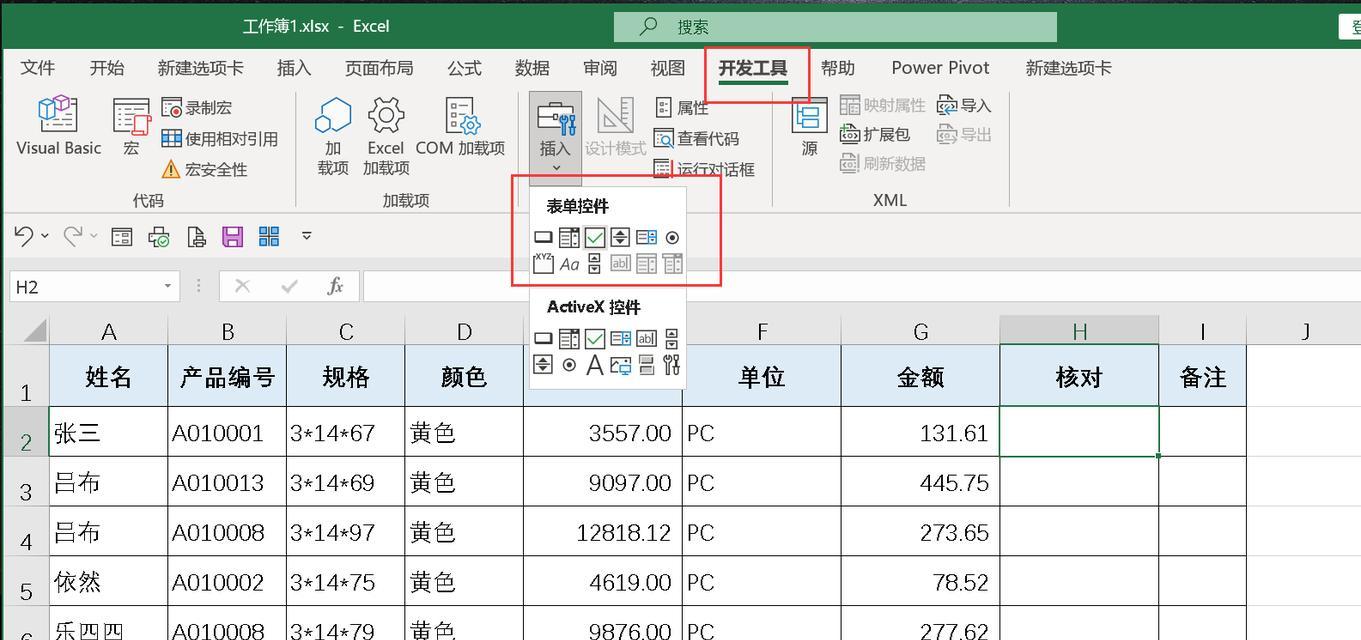The width and height of the screenshot is (1361, 640).
Task: Select the form control Option Button icon
Action: click(x=672, y=238)
